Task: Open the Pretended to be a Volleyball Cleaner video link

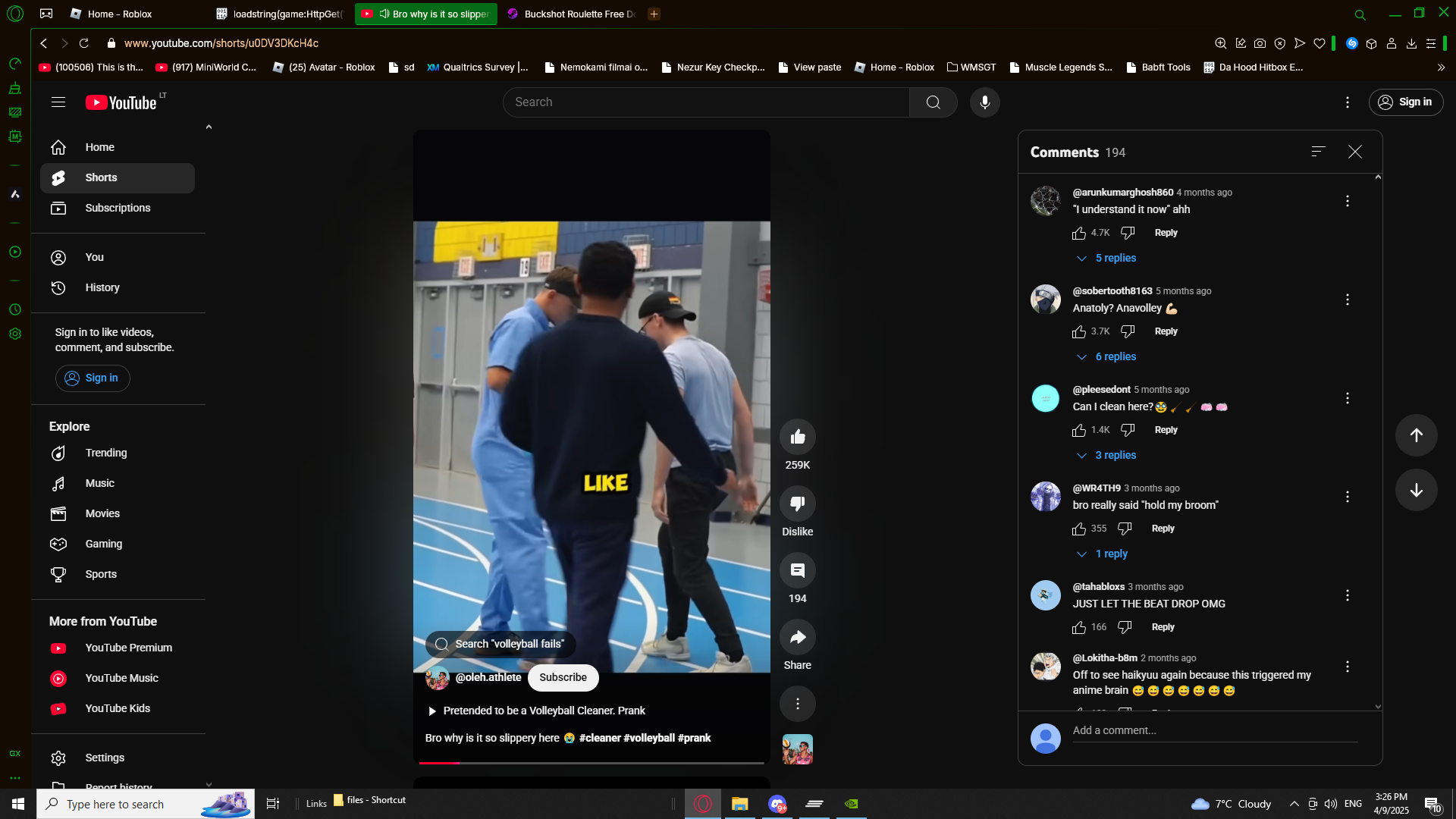Action: pos(537,711)
